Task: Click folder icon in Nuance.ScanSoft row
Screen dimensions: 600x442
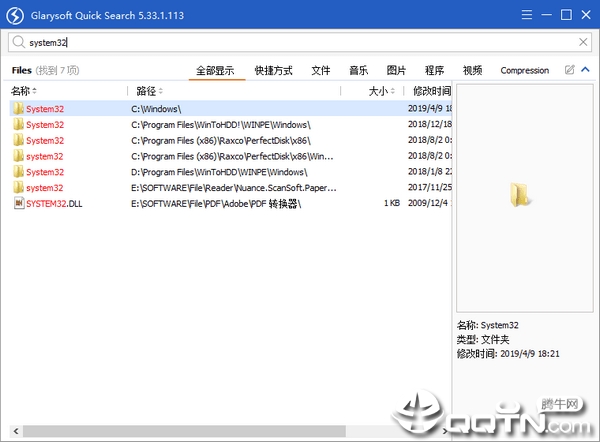Action: click(18, 187)
